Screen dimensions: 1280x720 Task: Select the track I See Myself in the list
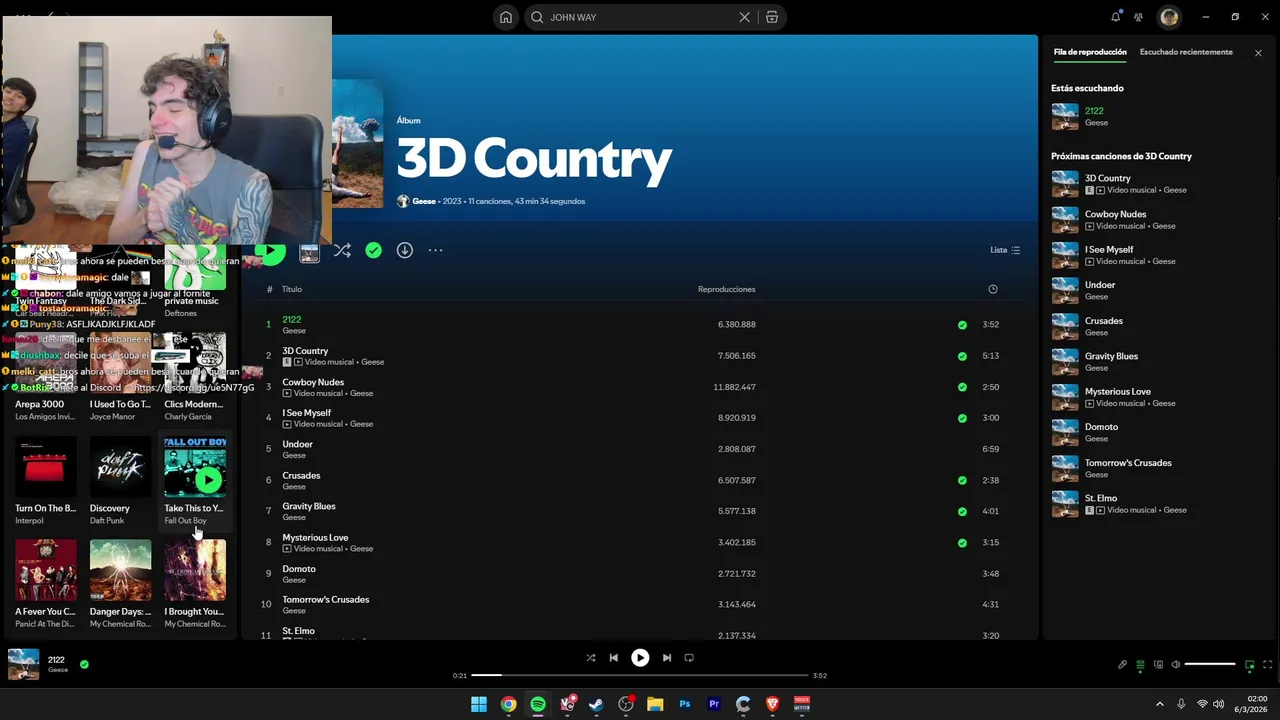pos(306,413)
